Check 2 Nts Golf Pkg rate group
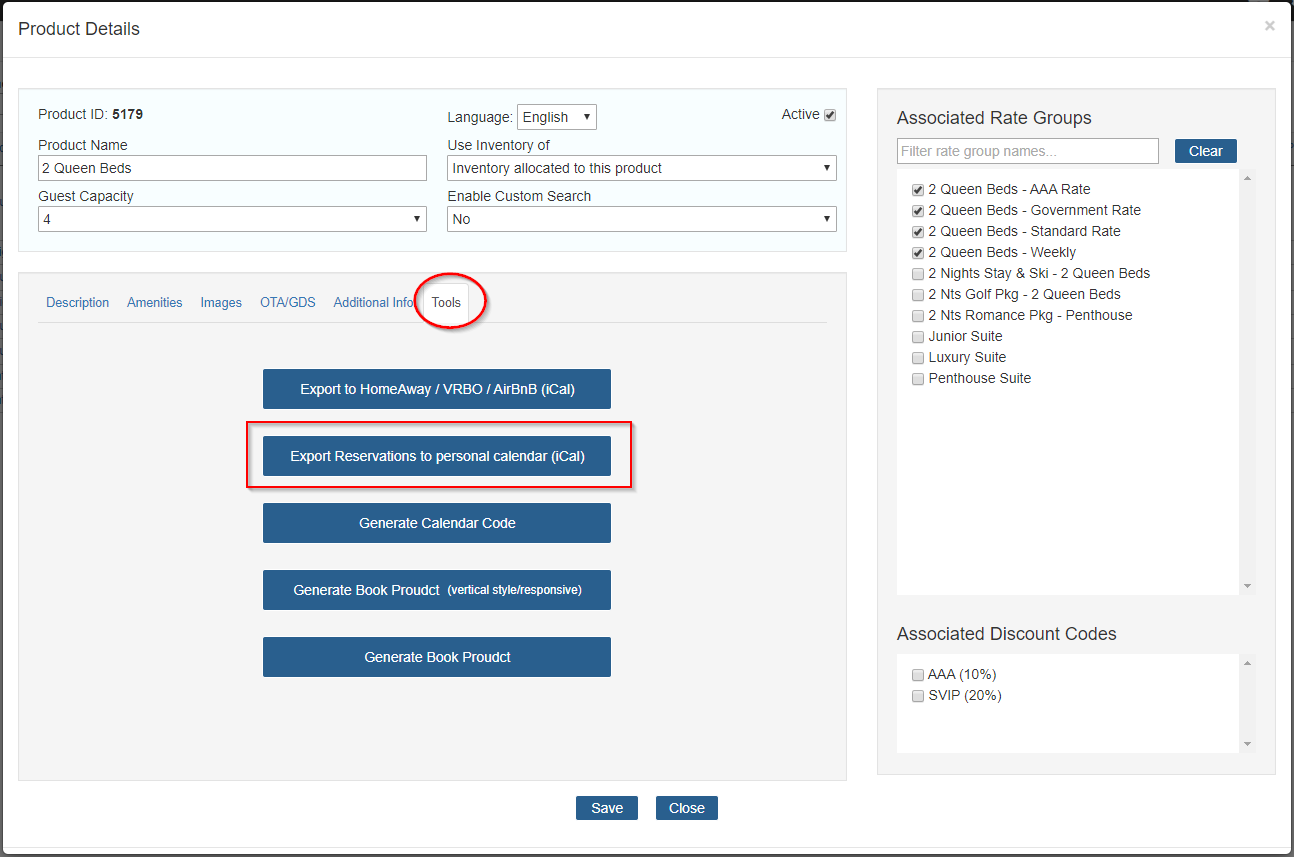The image size is (1294, 857). point(918,294)
